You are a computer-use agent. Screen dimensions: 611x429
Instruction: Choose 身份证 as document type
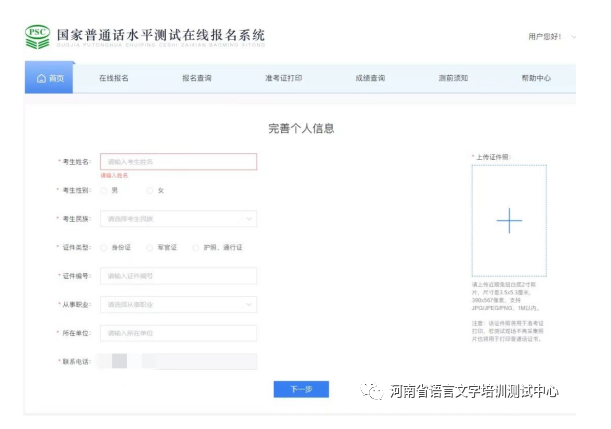coord(104,248)
